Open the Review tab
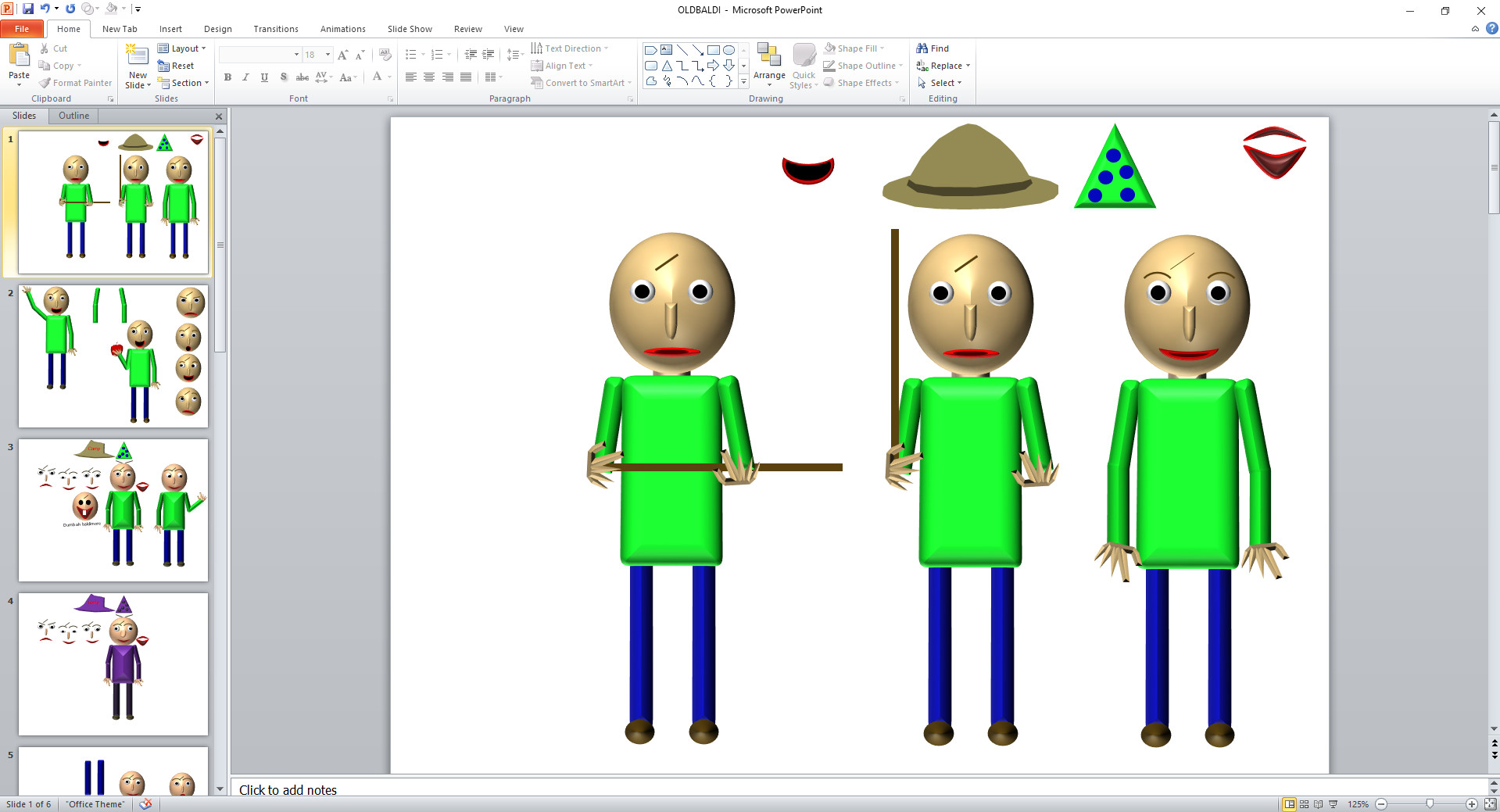 point(468,29)
